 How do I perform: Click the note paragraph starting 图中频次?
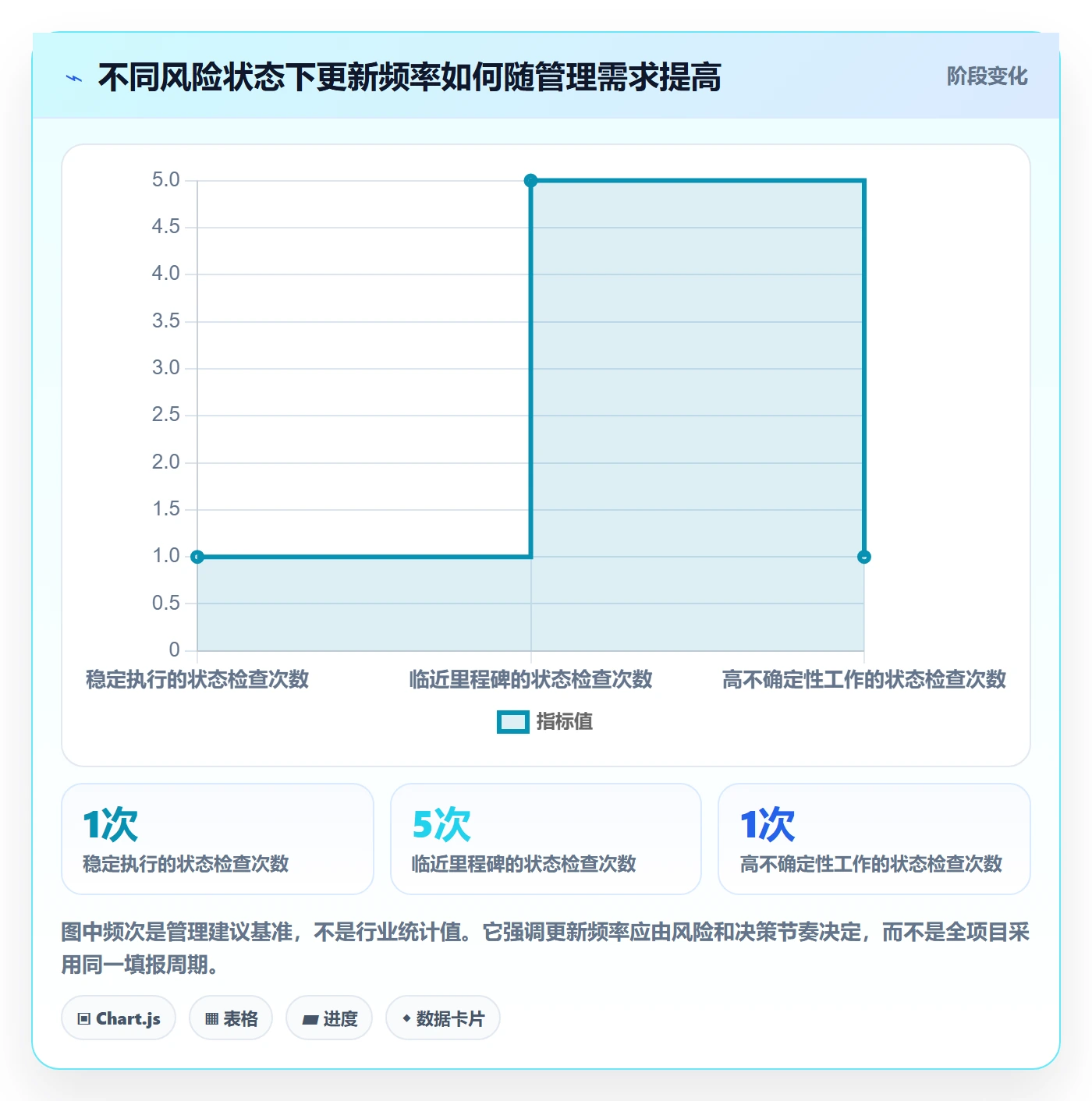[x=545, y=948]
